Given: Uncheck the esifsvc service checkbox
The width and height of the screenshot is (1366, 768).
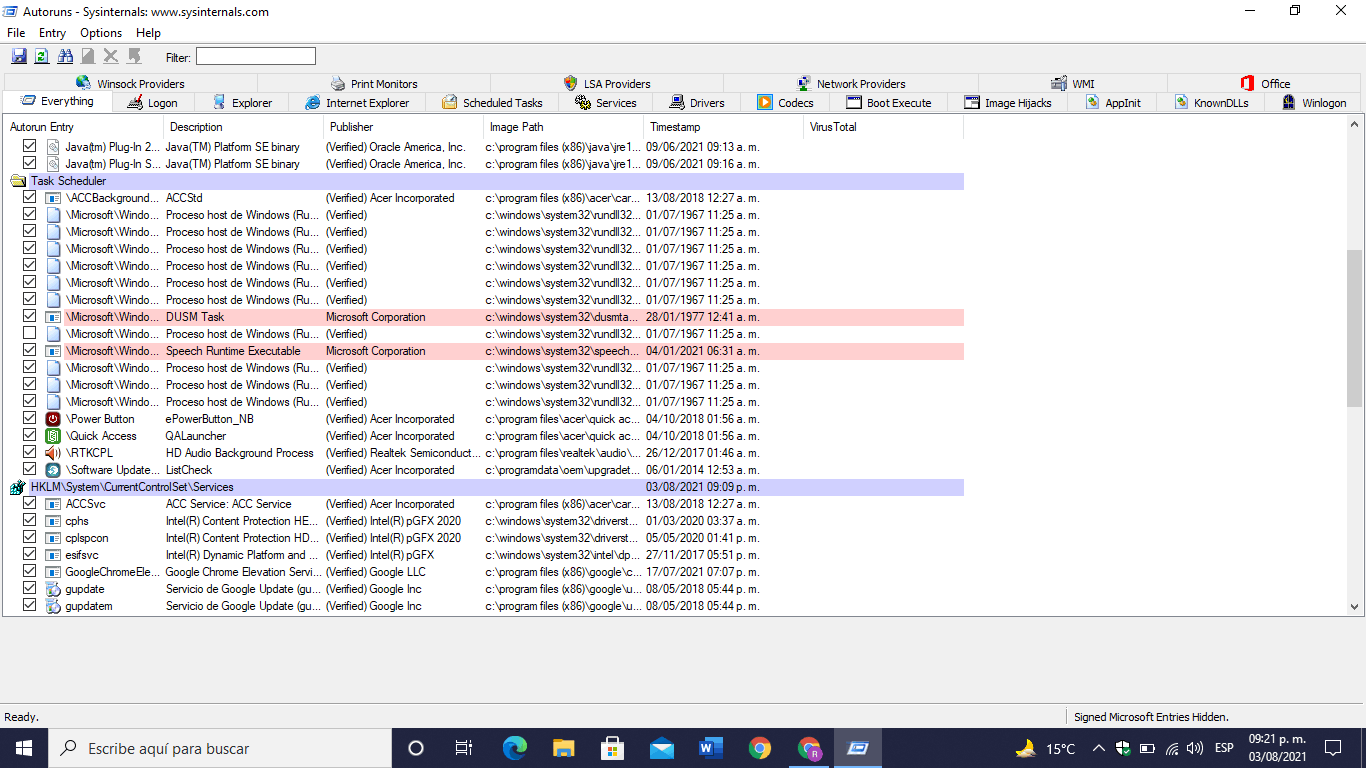Looking at the screenshot, I should [30, 555].
